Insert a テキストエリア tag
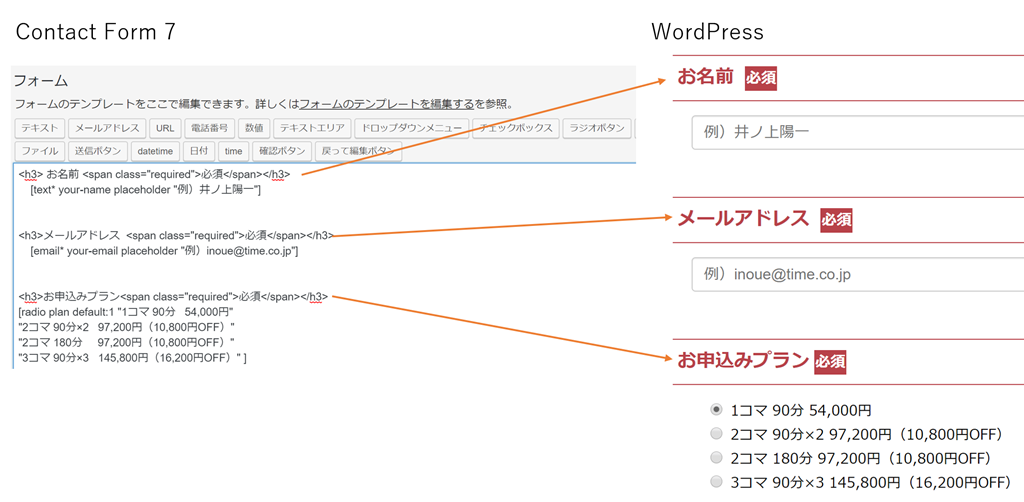 (311, 128)
